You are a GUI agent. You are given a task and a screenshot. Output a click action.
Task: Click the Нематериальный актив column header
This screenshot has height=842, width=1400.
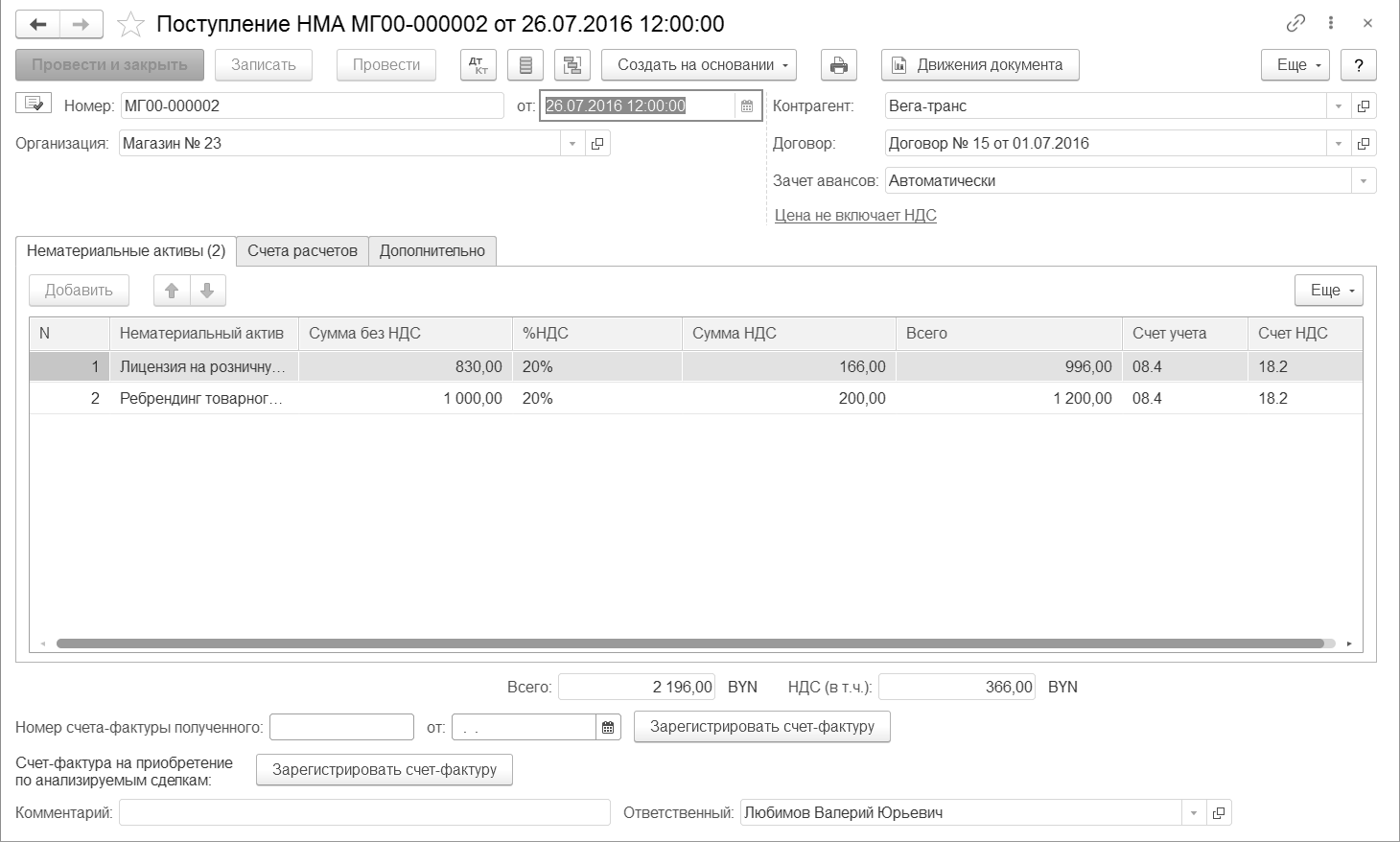click(x=203, y=334)
